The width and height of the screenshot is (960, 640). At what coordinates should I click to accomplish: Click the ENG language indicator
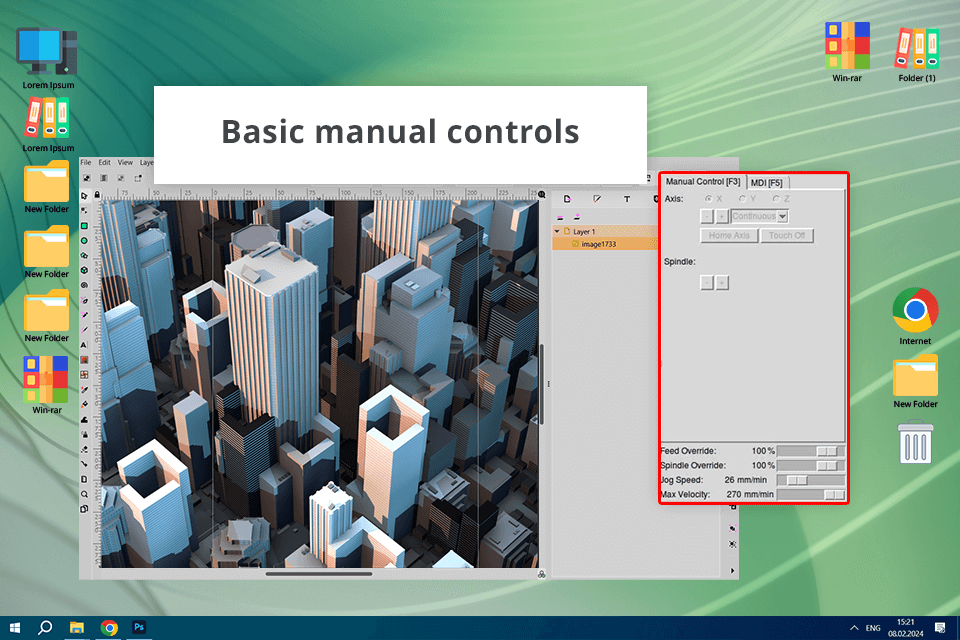coord(873,628)
